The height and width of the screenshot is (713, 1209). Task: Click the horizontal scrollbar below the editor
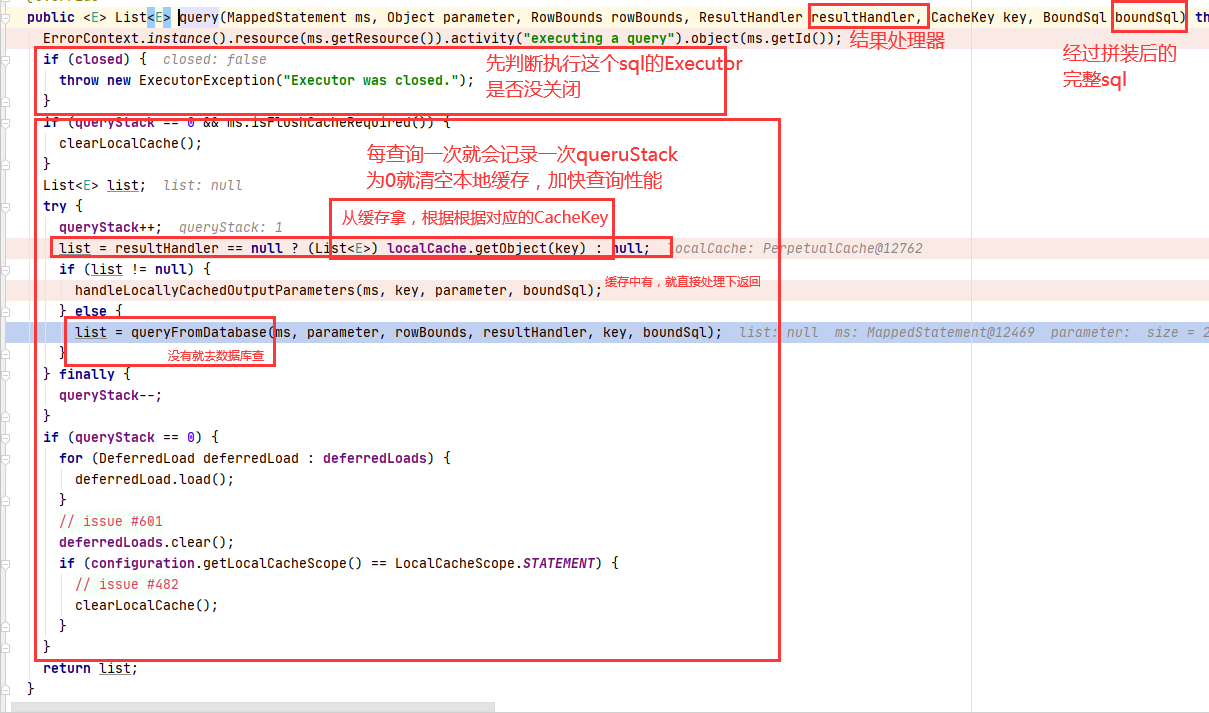click(x=255, y=707)
